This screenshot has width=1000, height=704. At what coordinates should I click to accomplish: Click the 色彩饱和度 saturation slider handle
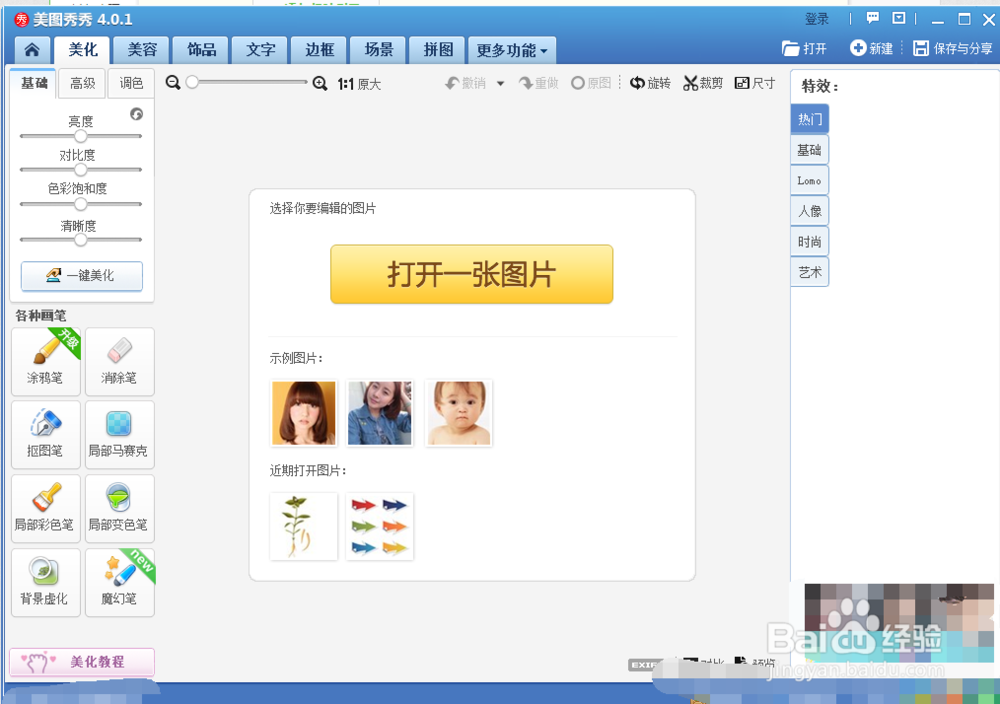80,204
